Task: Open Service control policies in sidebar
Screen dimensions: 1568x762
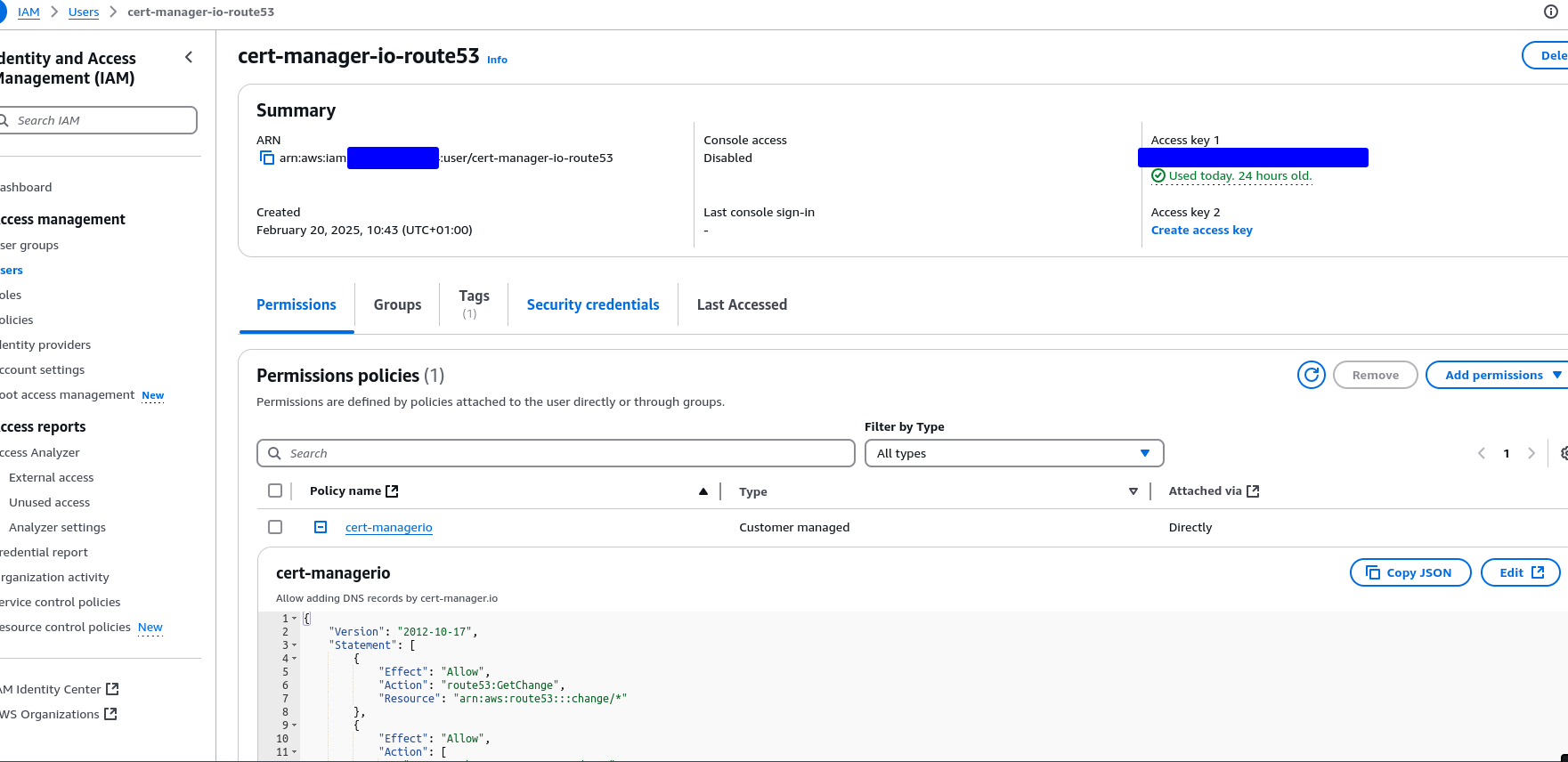Action: pyautogui.click(x=61, y=602)
